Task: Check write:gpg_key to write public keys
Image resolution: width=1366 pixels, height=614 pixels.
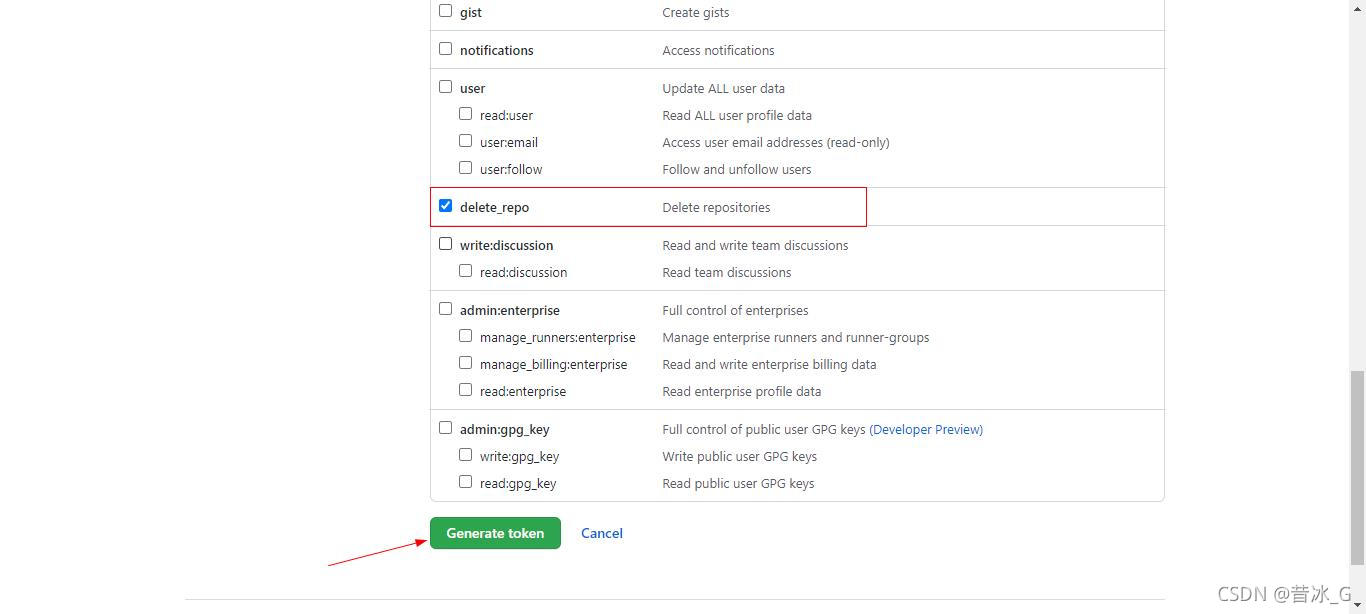Action: click(x=466, y=454)
